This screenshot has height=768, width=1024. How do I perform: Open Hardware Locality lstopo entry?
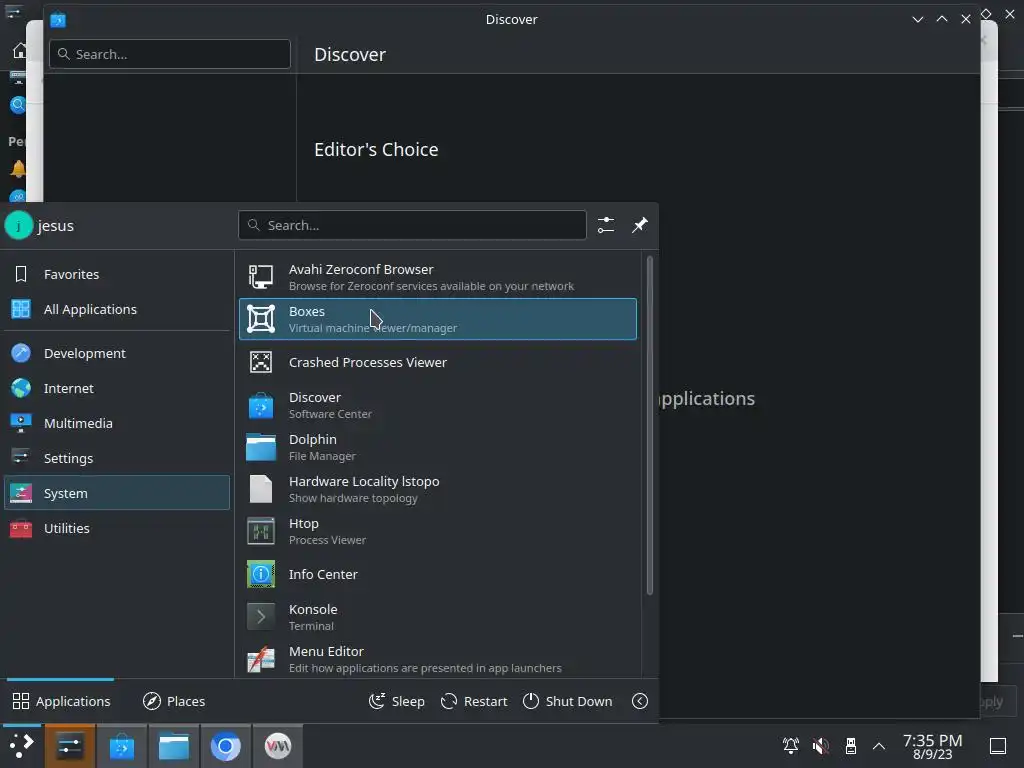tap(438, 489)
